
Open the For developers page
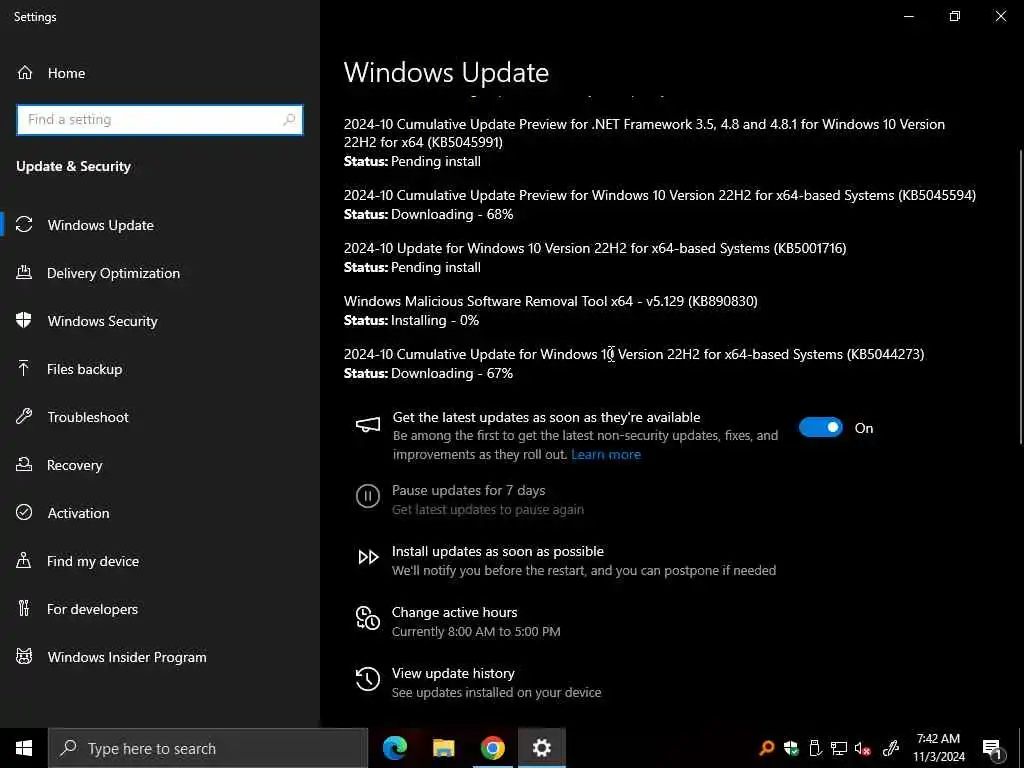point(92,609)
